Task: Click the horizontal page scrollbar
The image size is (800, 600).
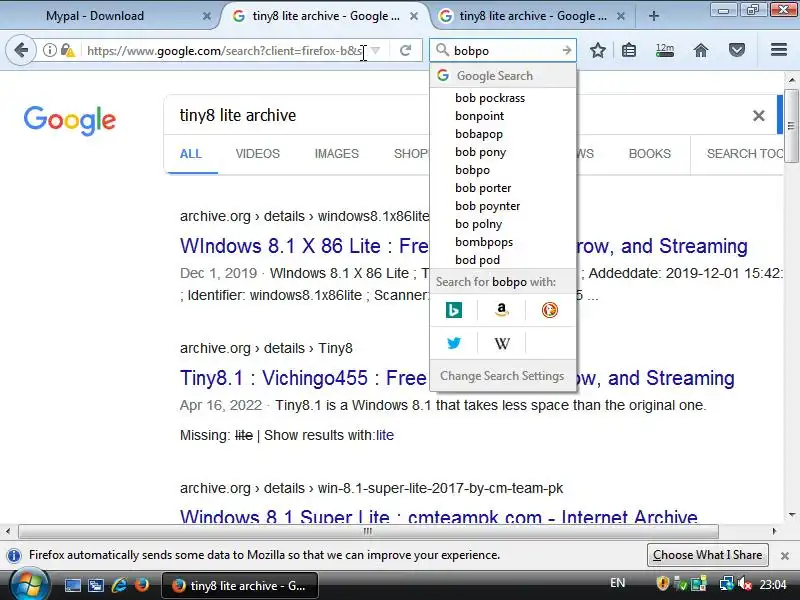Action: point(368,531)
